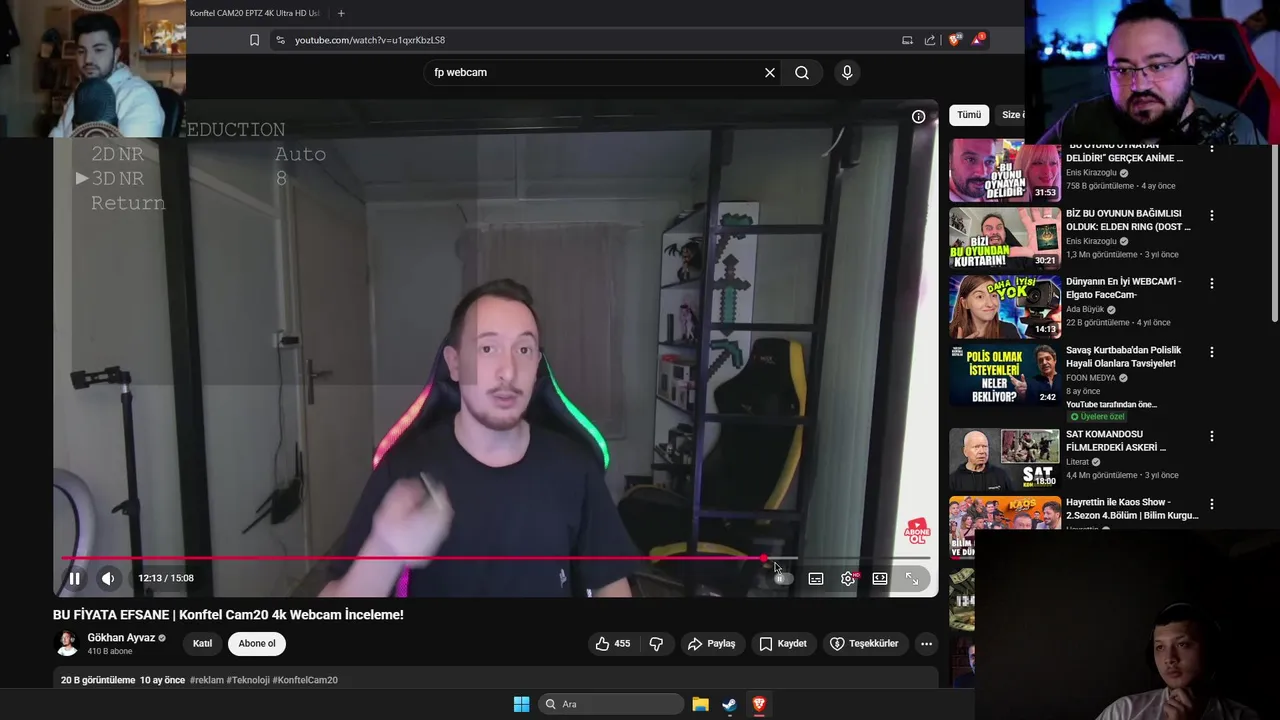Open options for Kaos Show video
The image size is (1280, 720).
point(1212,504)
